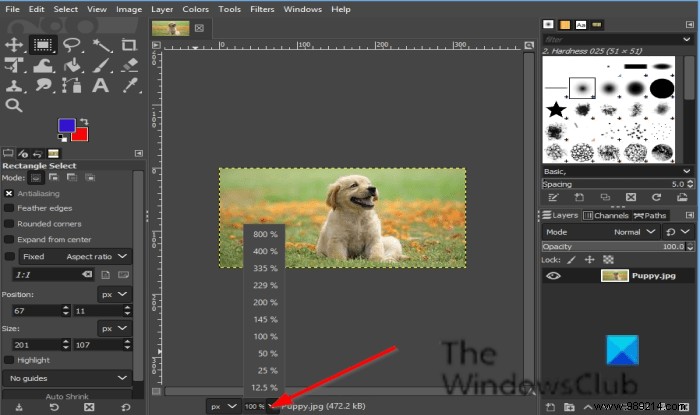Open the status bar px unit dropdown
Viewport: 700px width, 415px height.
pos(223,406)
